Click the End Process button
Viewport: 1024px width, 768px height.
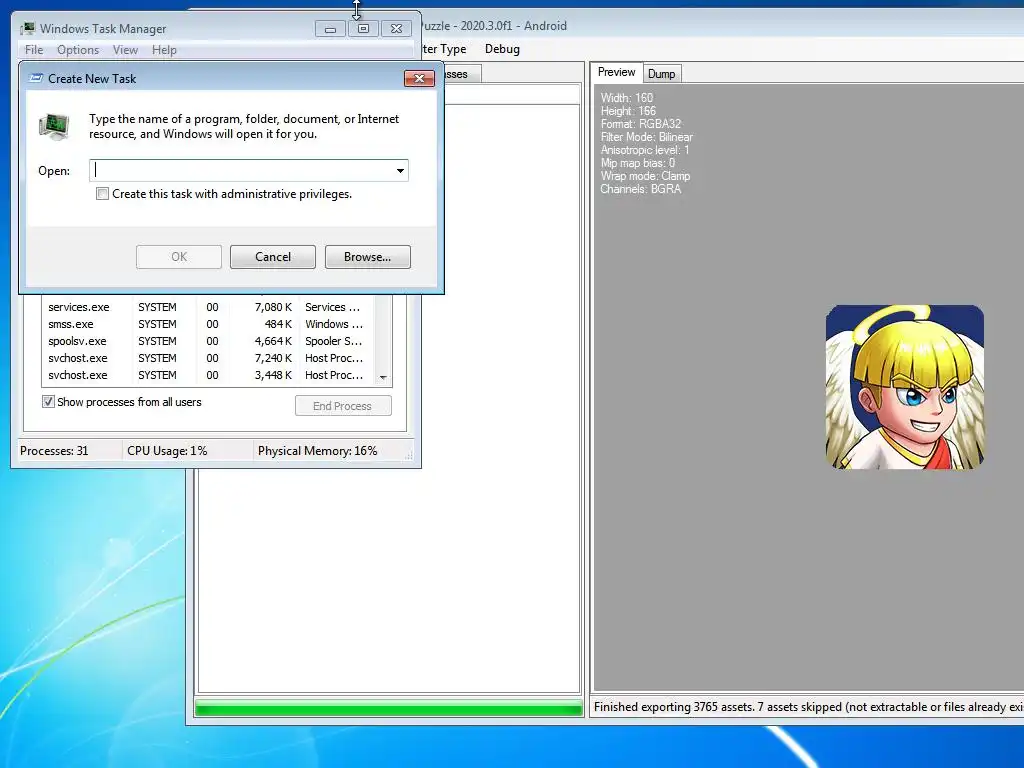343,406
